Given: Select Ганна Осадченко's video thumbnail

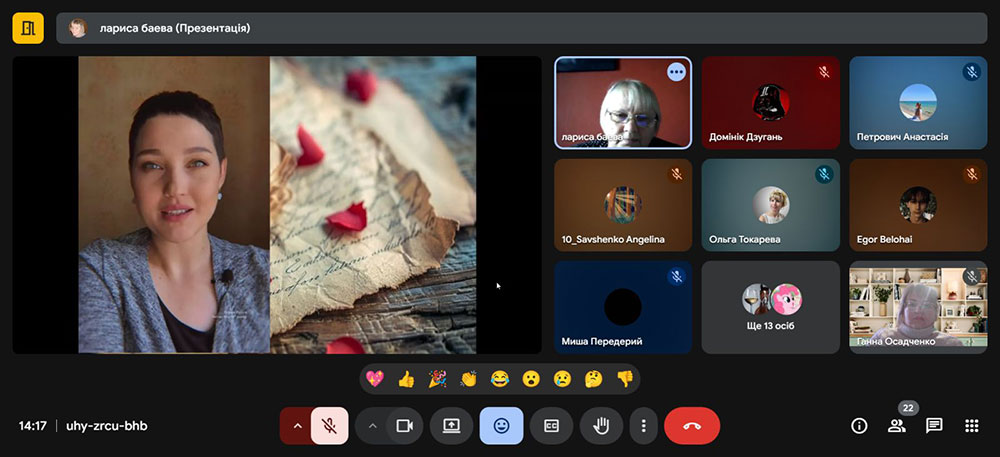Looking at the screenshot, I should (918, 307).
